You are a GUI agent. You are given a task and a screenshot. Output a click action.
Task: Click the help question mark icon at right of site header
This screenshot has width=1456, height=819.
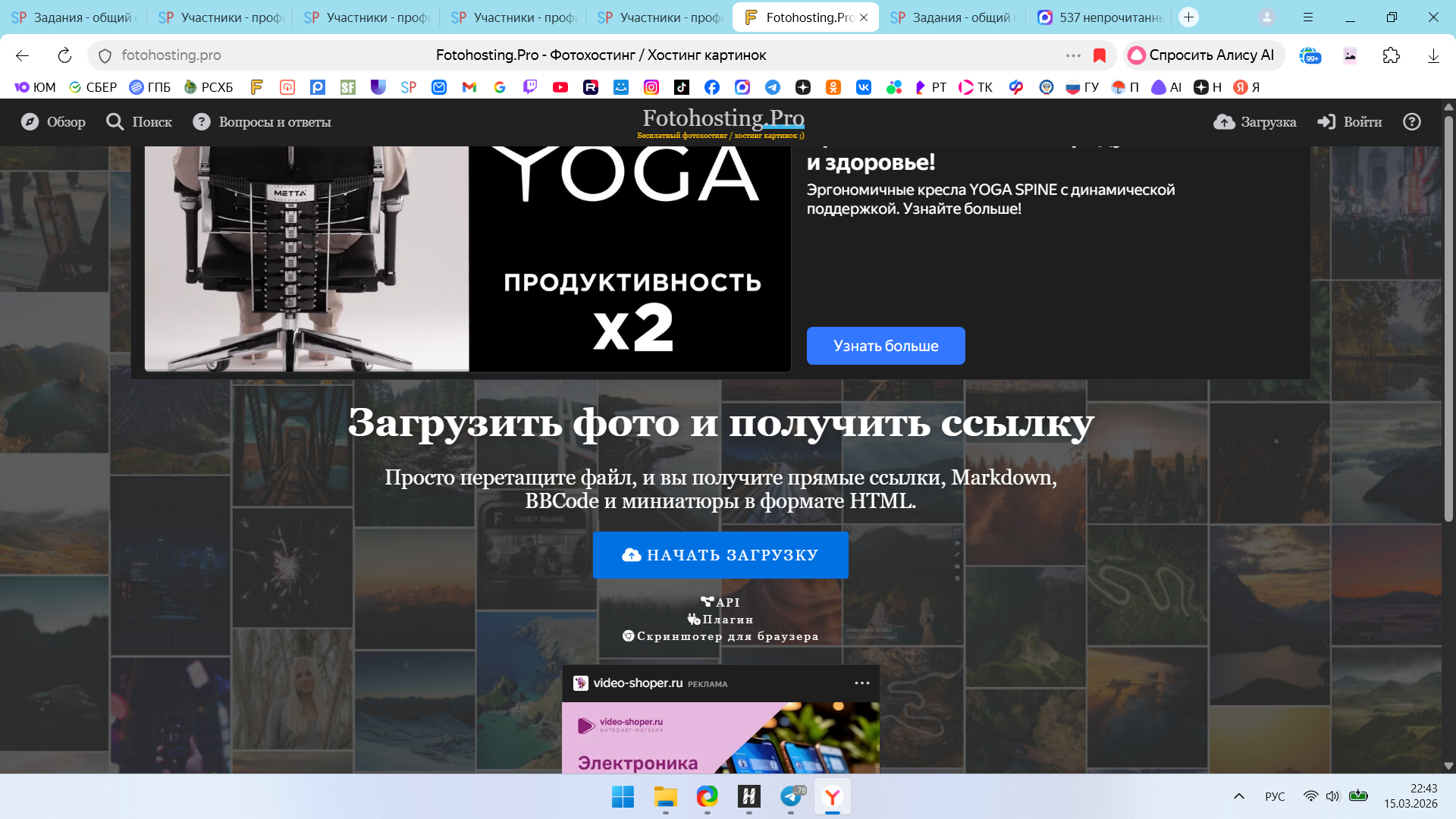(1411, 122)
